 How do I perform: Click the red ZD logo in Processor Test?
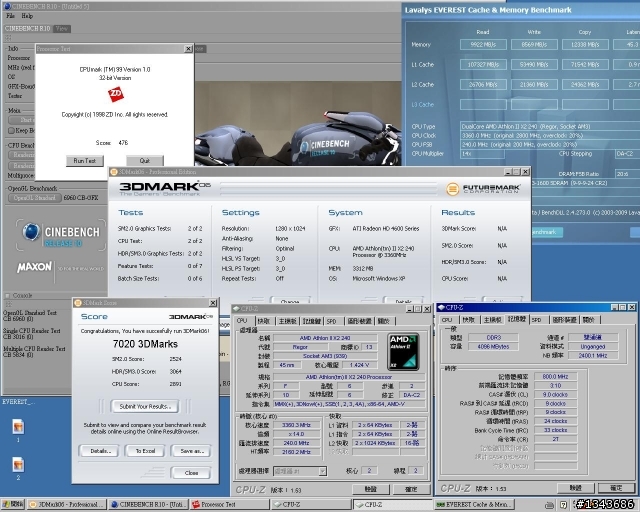coord(116,94)
